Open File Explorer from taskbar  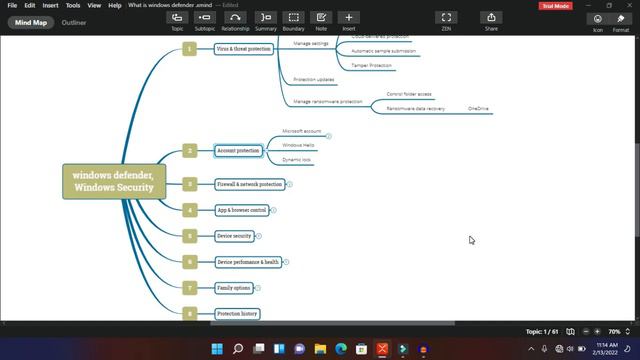320,349
